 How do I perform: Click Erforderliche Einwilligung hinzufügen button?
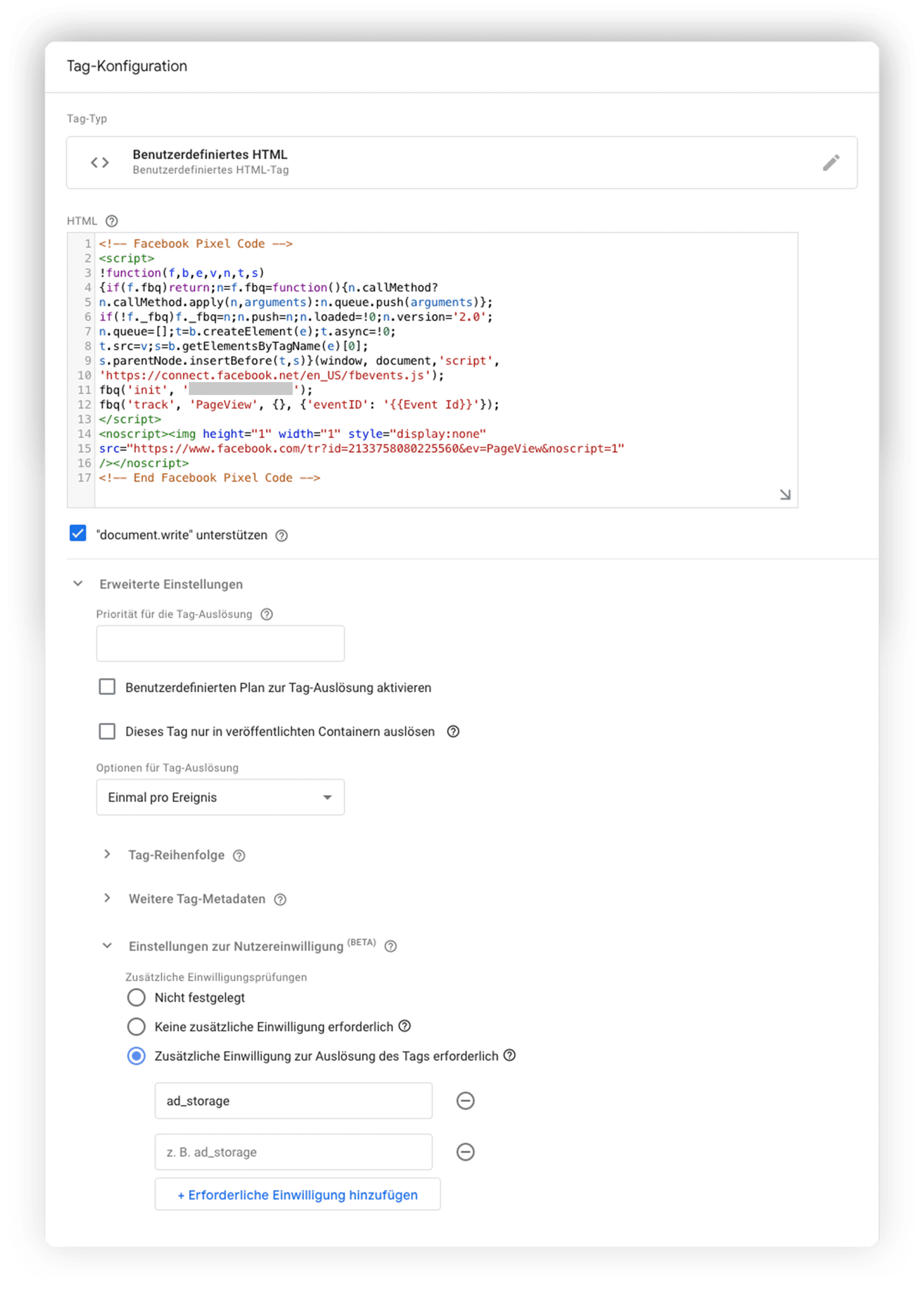(x=298, y=1195)
